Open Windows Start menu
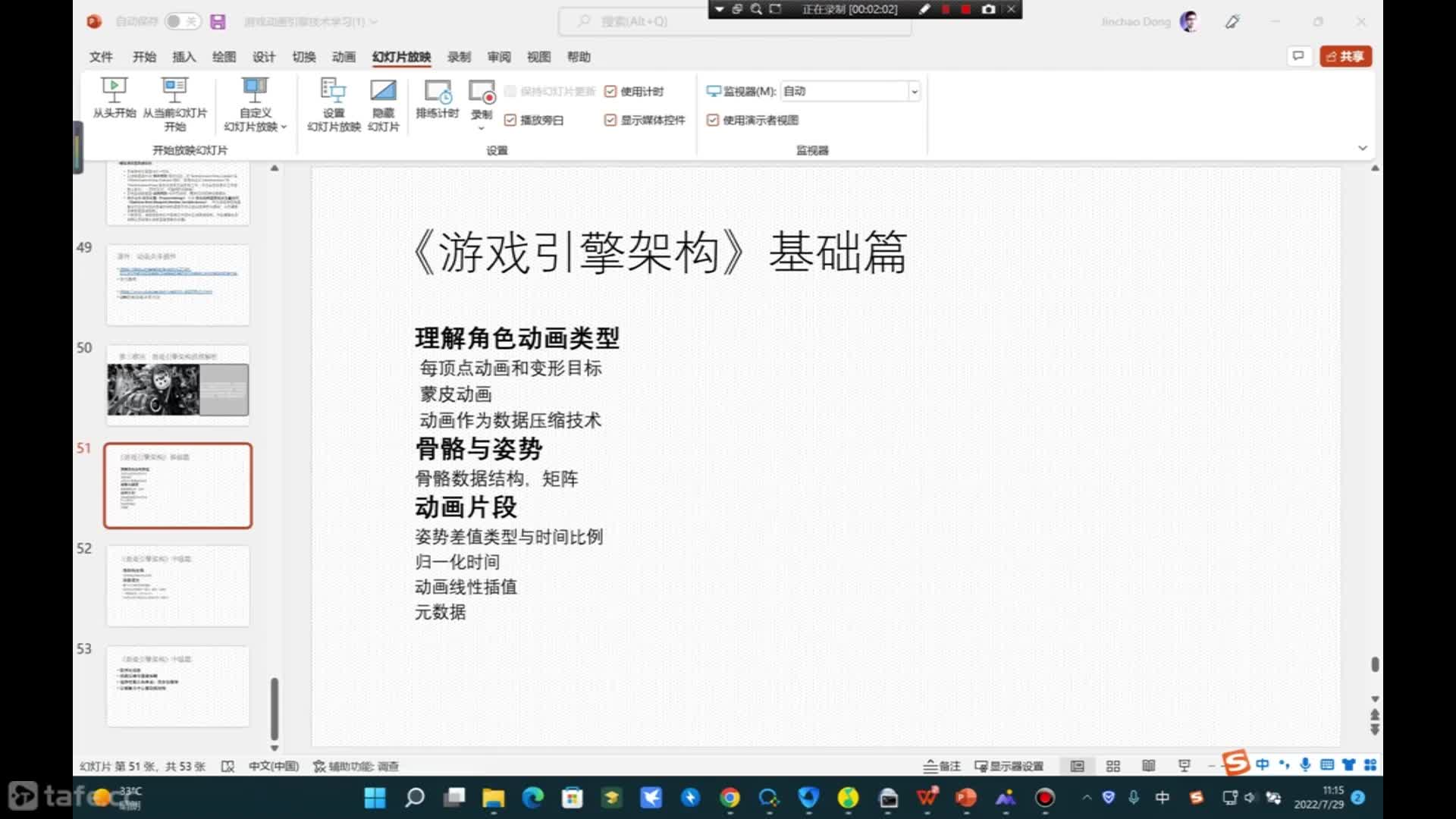The image size is (1456, 819). click(x=375, y=798)
